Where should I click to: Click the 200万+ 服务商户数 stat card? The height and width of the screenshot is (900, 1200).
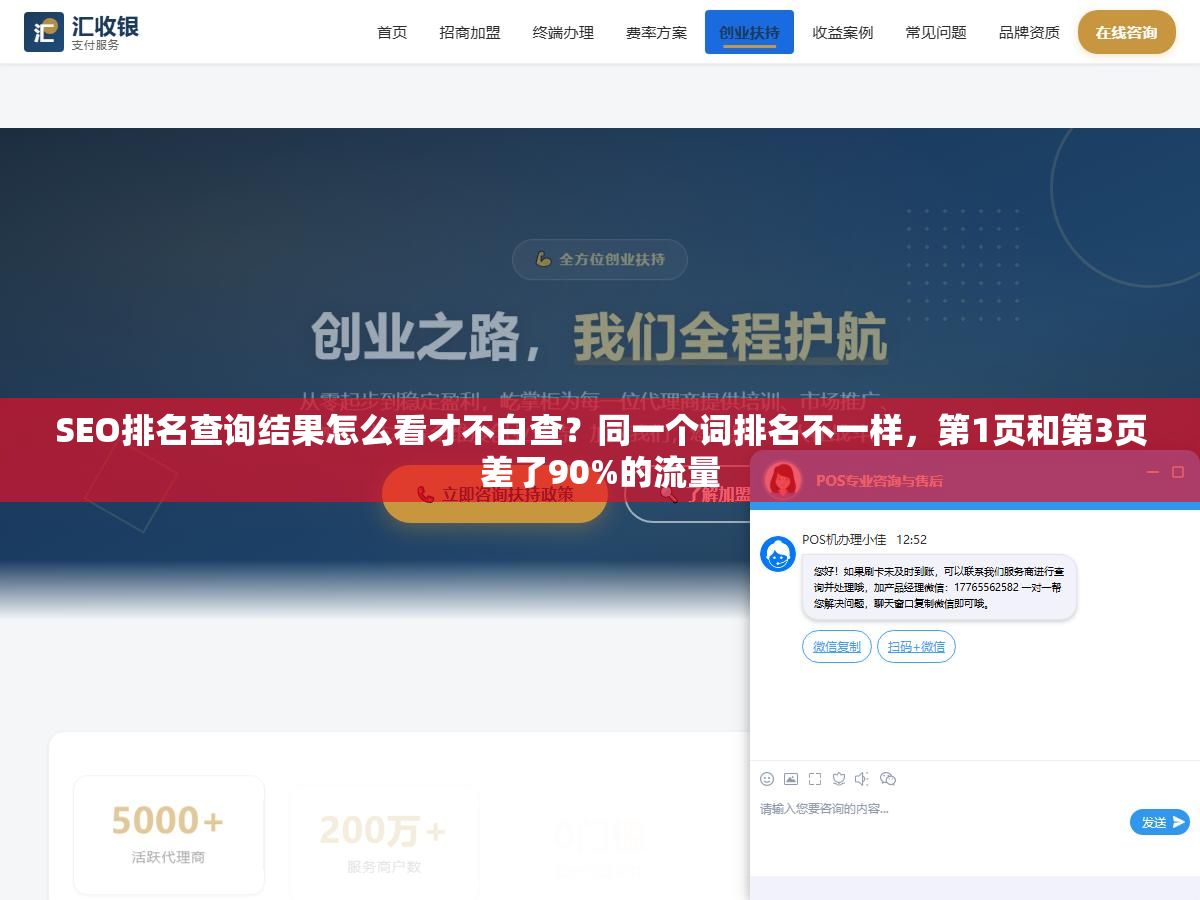[383, 842]
